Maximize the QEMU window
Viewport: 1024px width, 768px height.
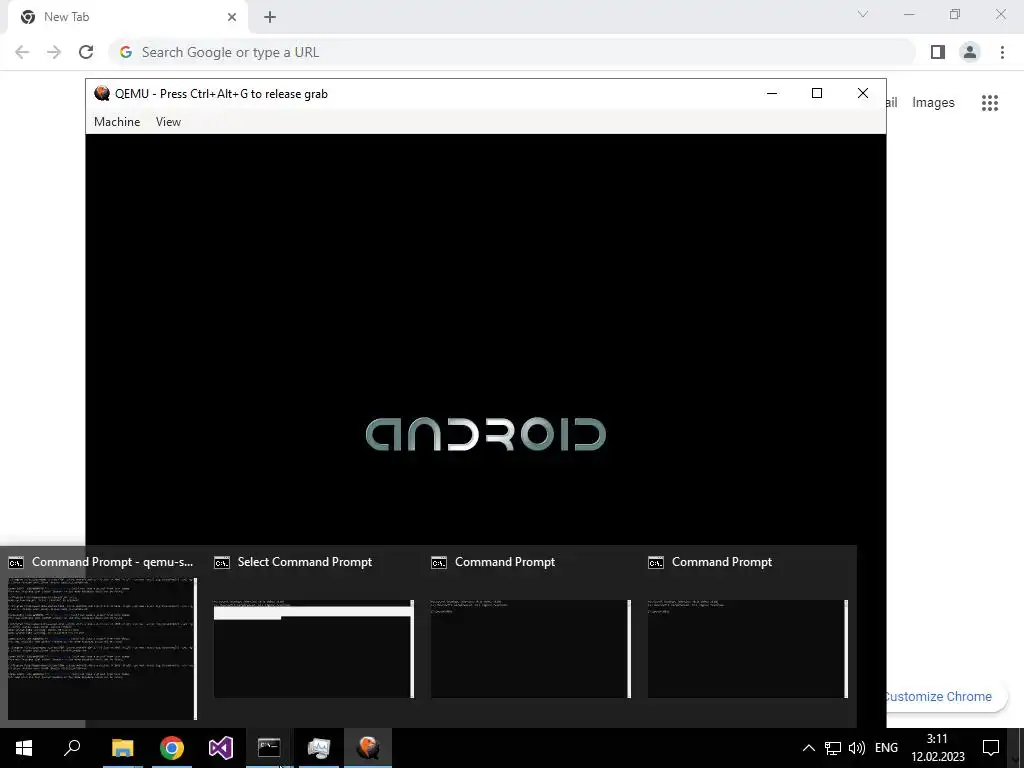(x=816, y=93)
